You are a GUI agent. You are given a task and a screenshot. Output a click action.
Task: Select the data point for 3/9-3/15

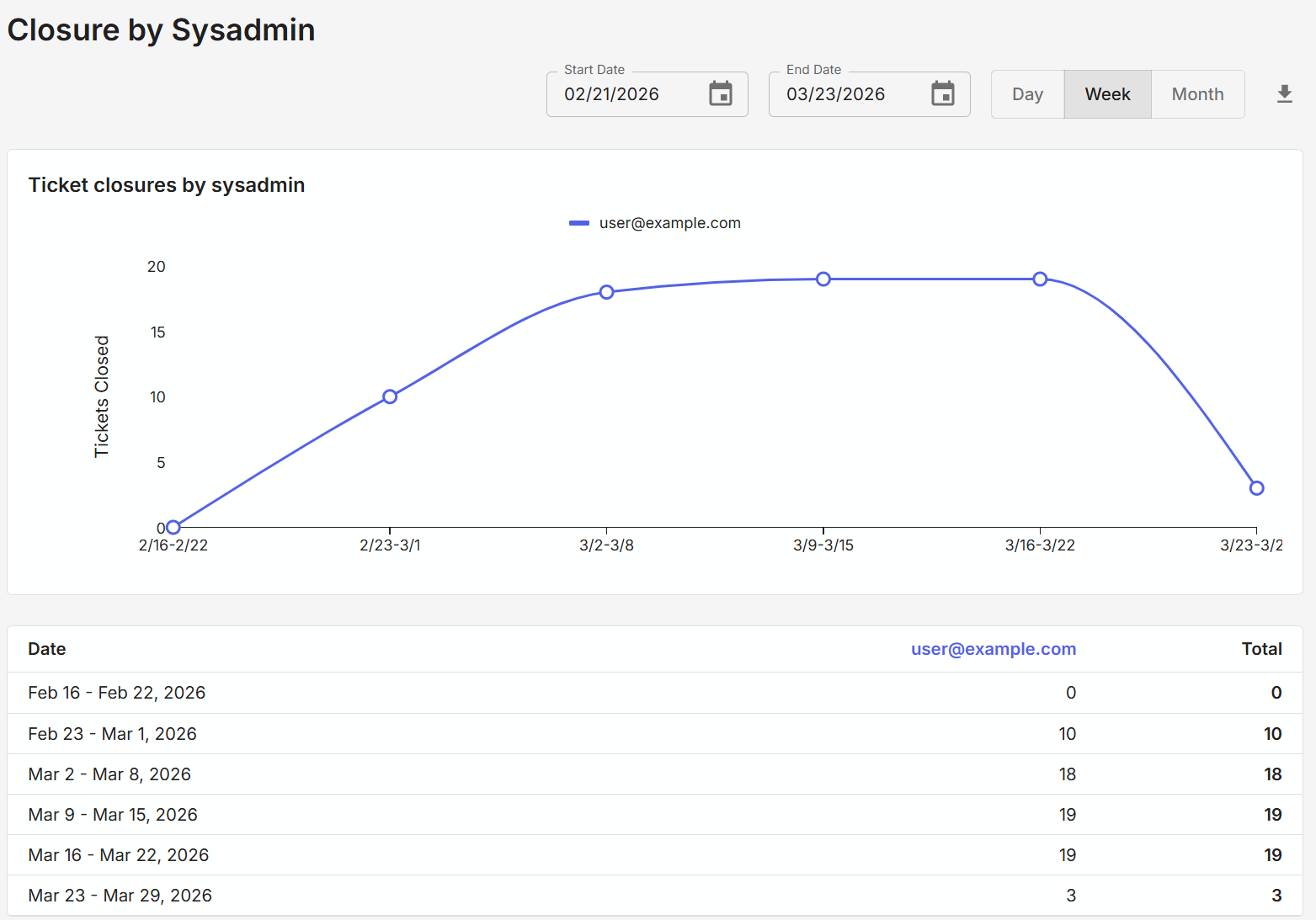(823, 279)
